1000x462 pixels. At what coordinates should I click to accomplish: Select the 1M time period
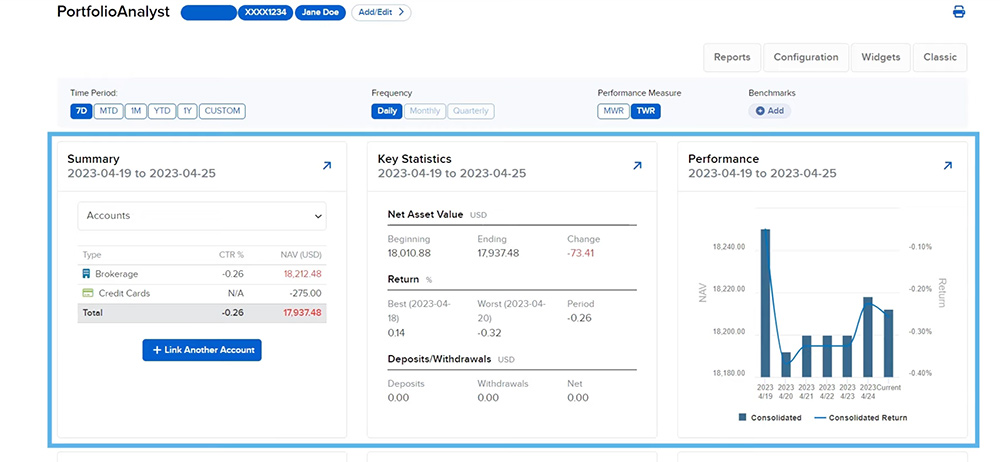click(136, 111)
